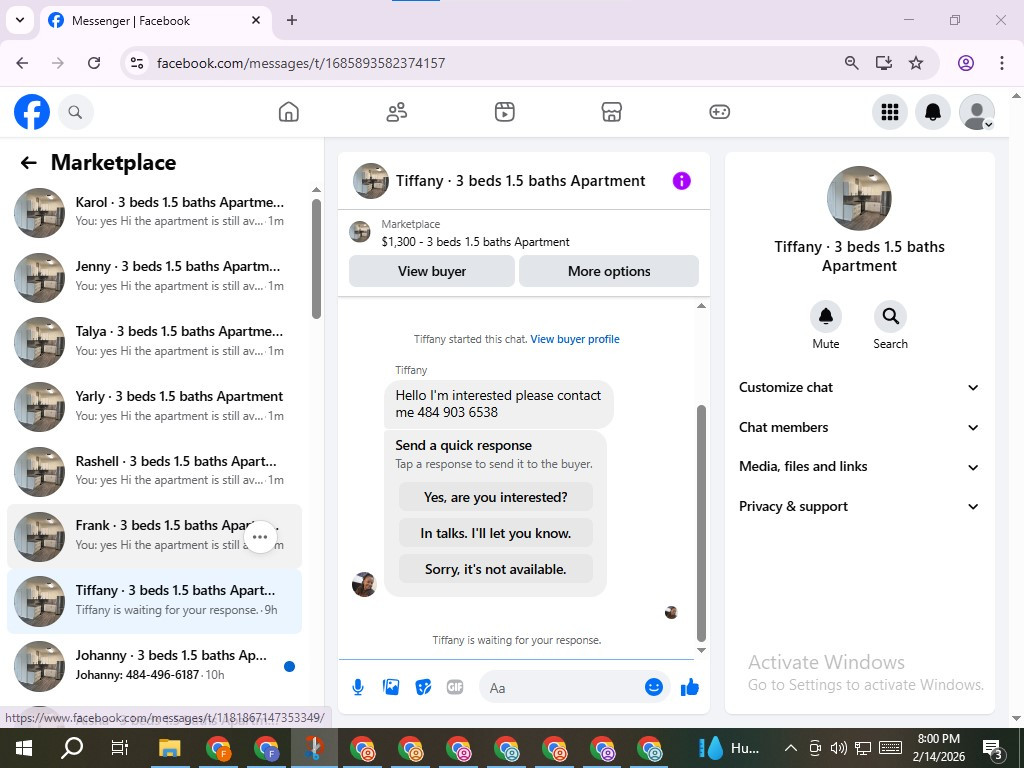Open the Friends icon in top navigation
The width and height of the screenshot is (1024, 768).
[x=396, y=112]
